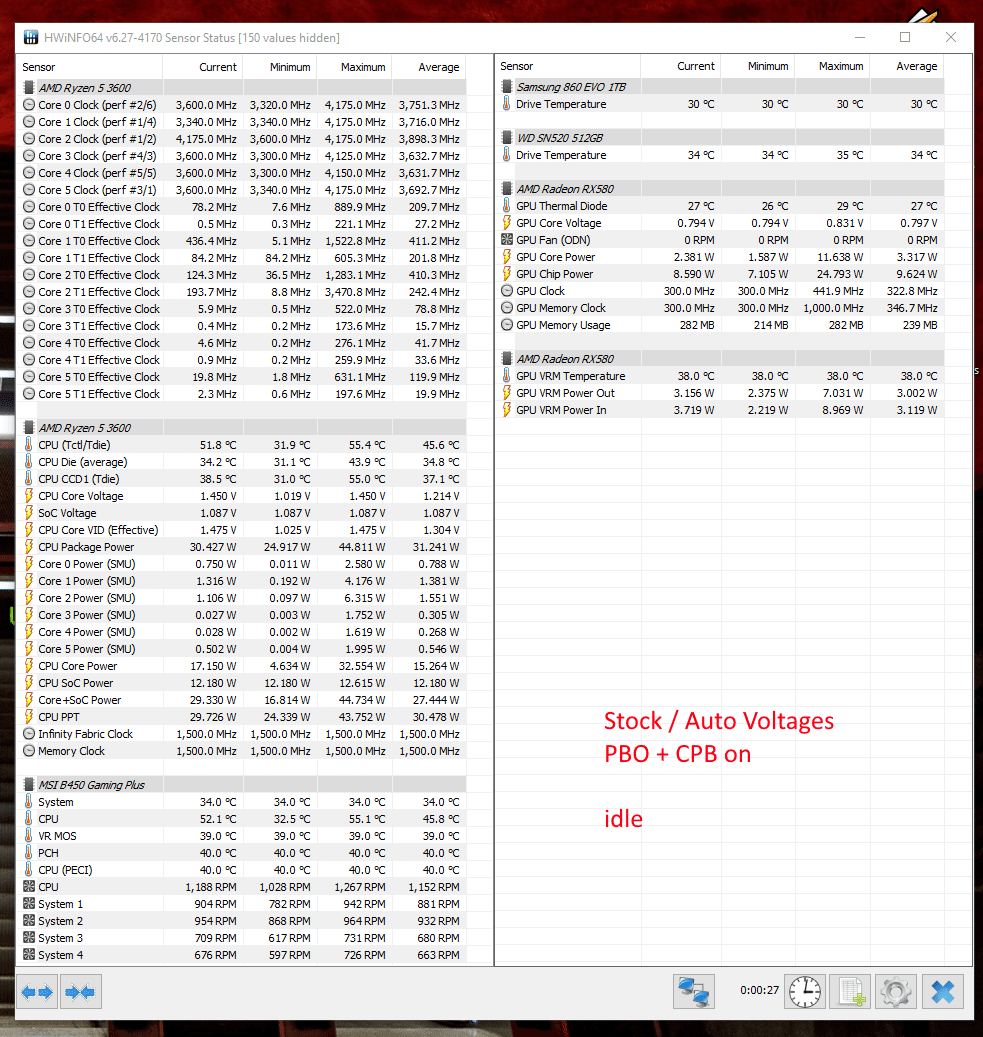Select the MSI B450 Gaming Plus group header
Screen dimensions: 983x1037
[x=241, y=784]
